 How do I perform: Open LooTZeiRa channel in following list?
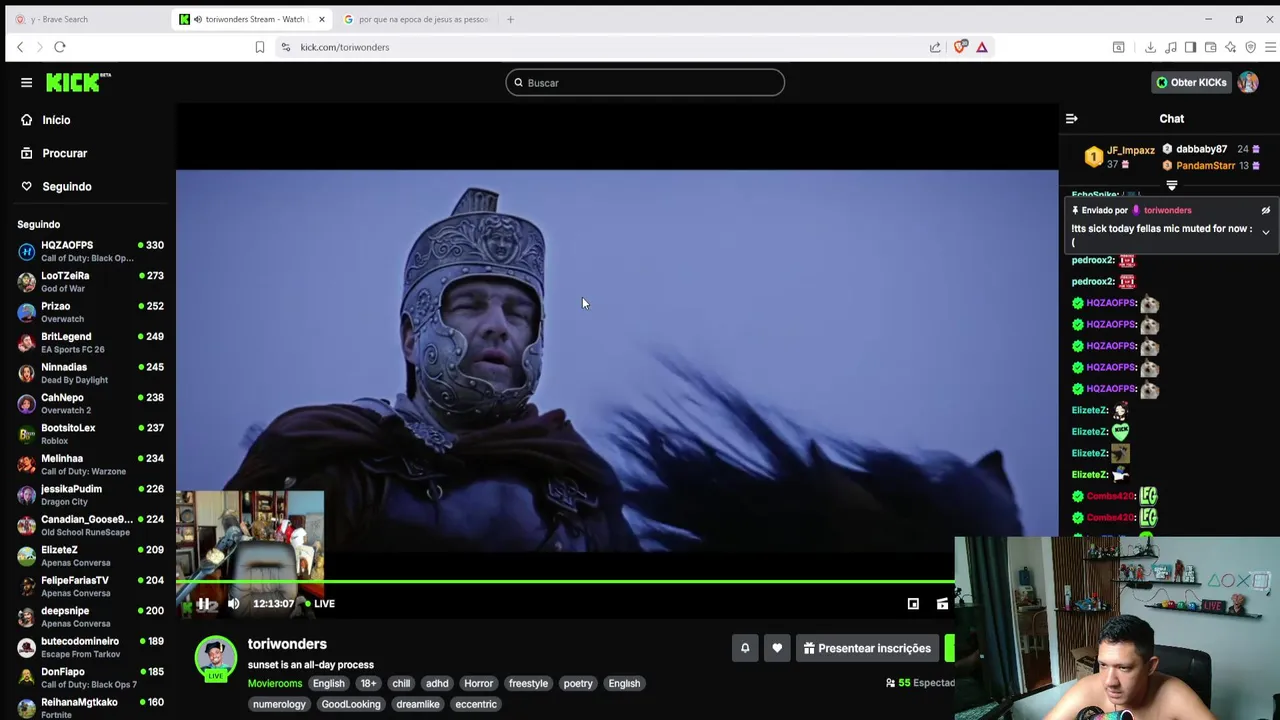tap(90, 282)
